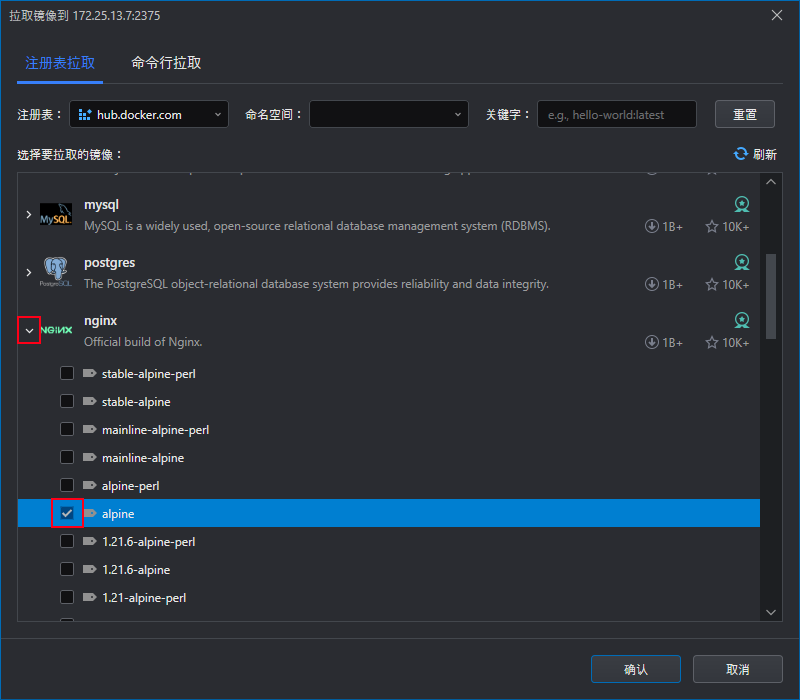Click the Docker Hub registry icon
The height and width of the screenshot is (700, 800).
tap(85, 115)
